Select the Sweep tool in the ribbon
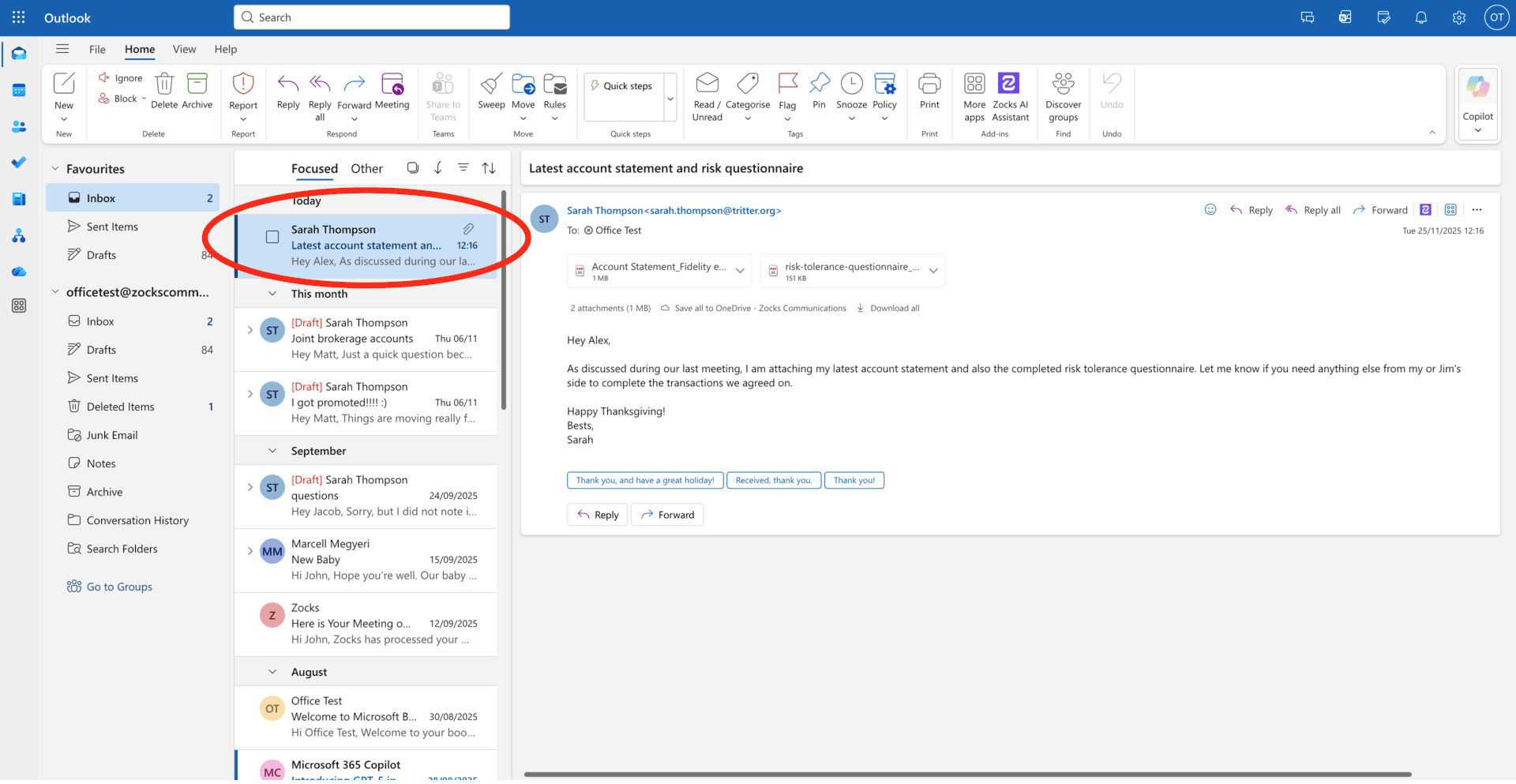 coord(490,93)
